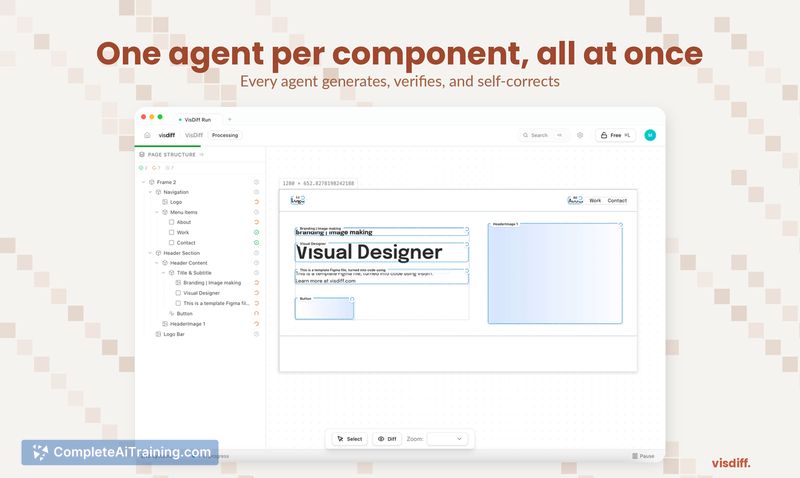The height and width of the screenshot is (478, 800).
Task: Collapse the Navigation tree node
Action: click(x=150, y=192)
